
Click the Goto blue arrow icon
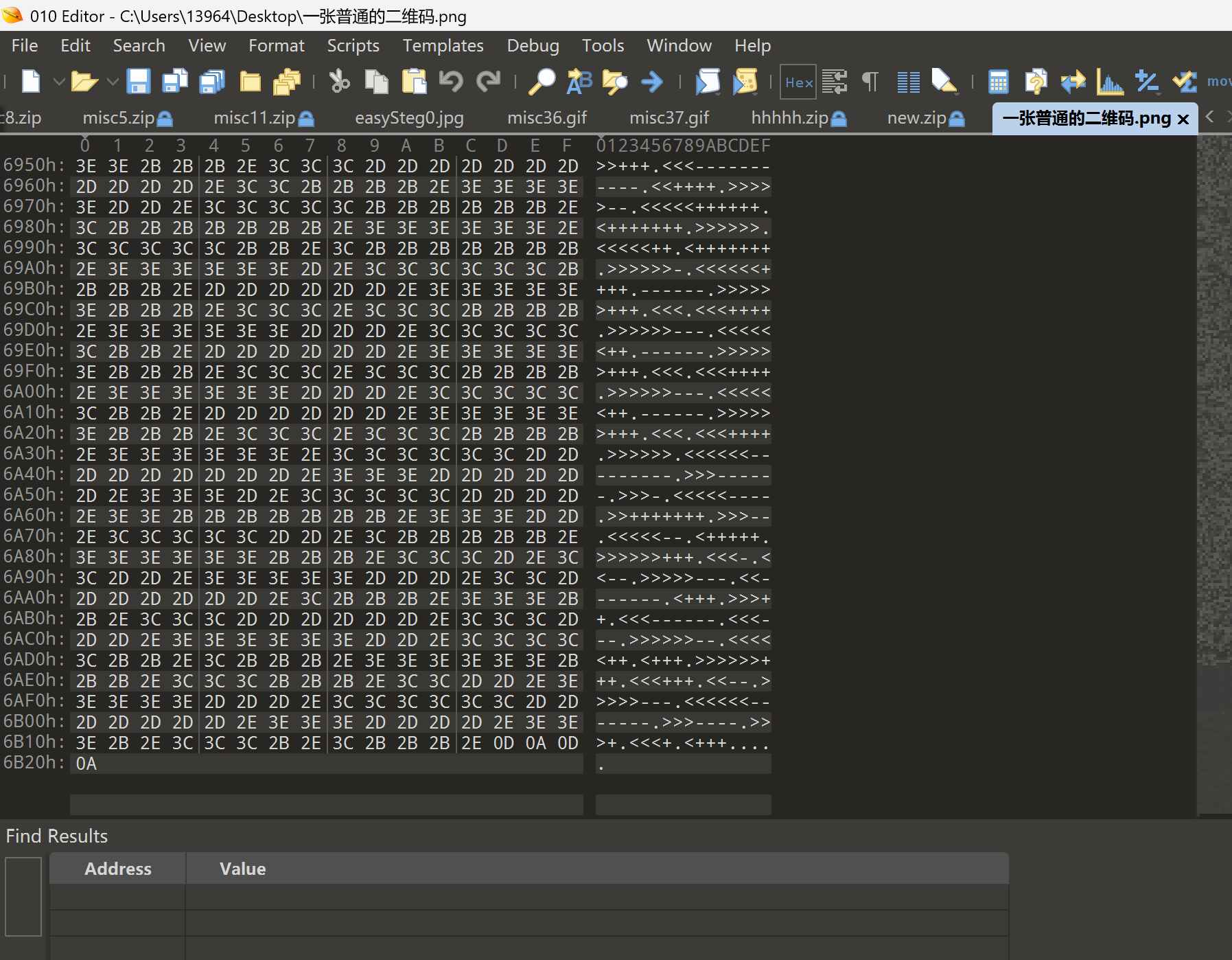coord(652,82)
